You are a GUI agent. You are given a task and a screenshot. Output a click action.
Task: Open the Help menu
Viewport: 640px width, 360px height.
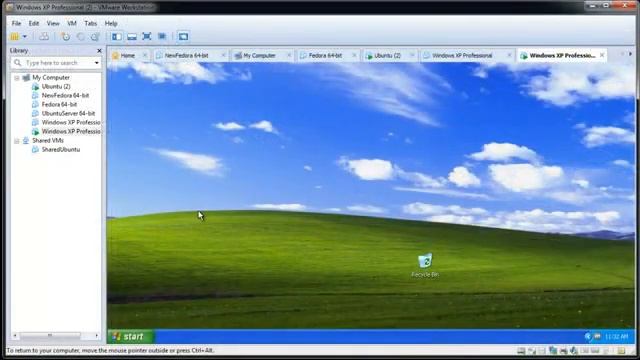[x=111, y=23]
